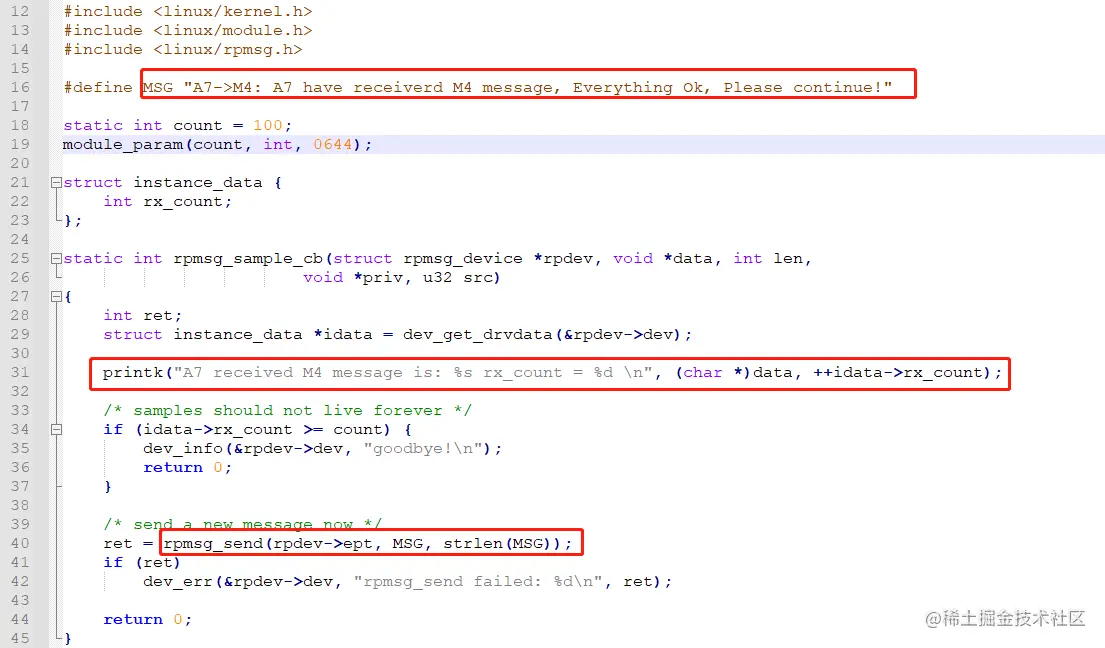Click line number 31 in the gutter
1105x648 pixels.
pyautogui.click(x=20, y=373)
